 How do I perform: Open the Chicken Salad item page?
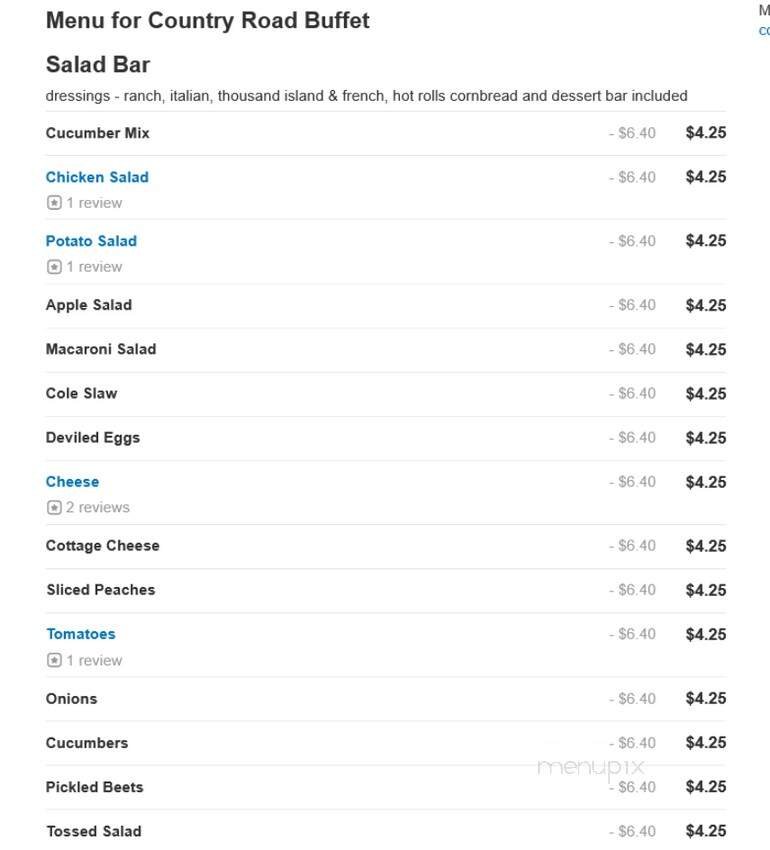pos(97,177)
